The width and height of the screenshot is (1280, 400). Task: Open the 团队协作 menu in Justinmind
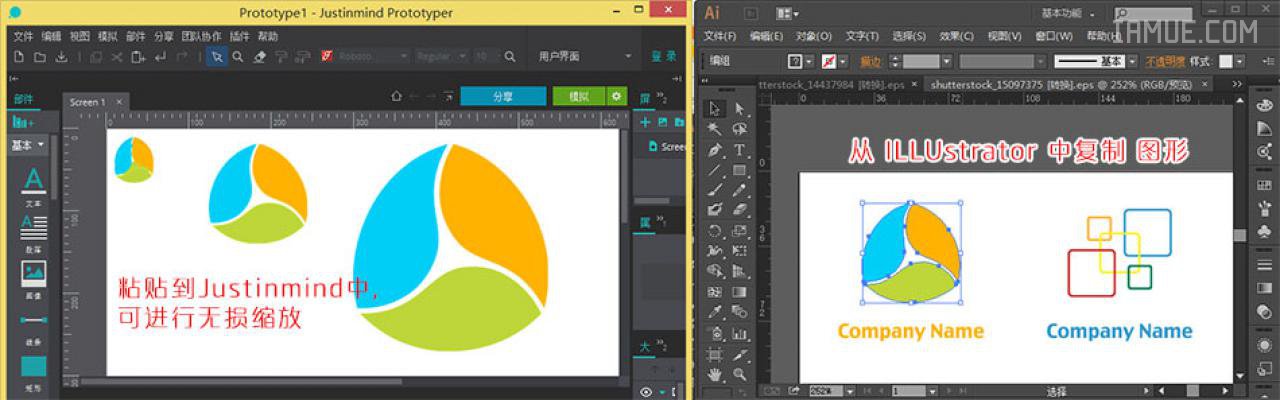point(202,36)
